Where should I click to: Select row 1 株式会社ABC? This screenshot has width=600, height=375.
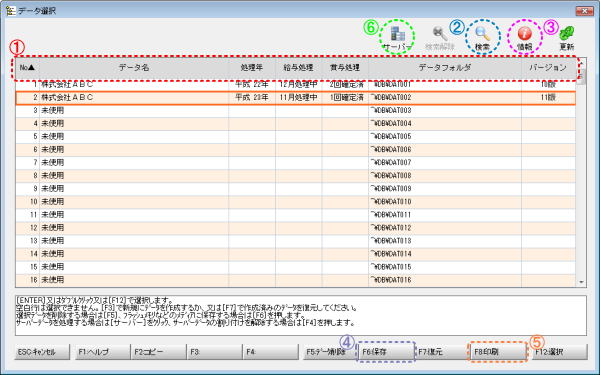[295, 85]
